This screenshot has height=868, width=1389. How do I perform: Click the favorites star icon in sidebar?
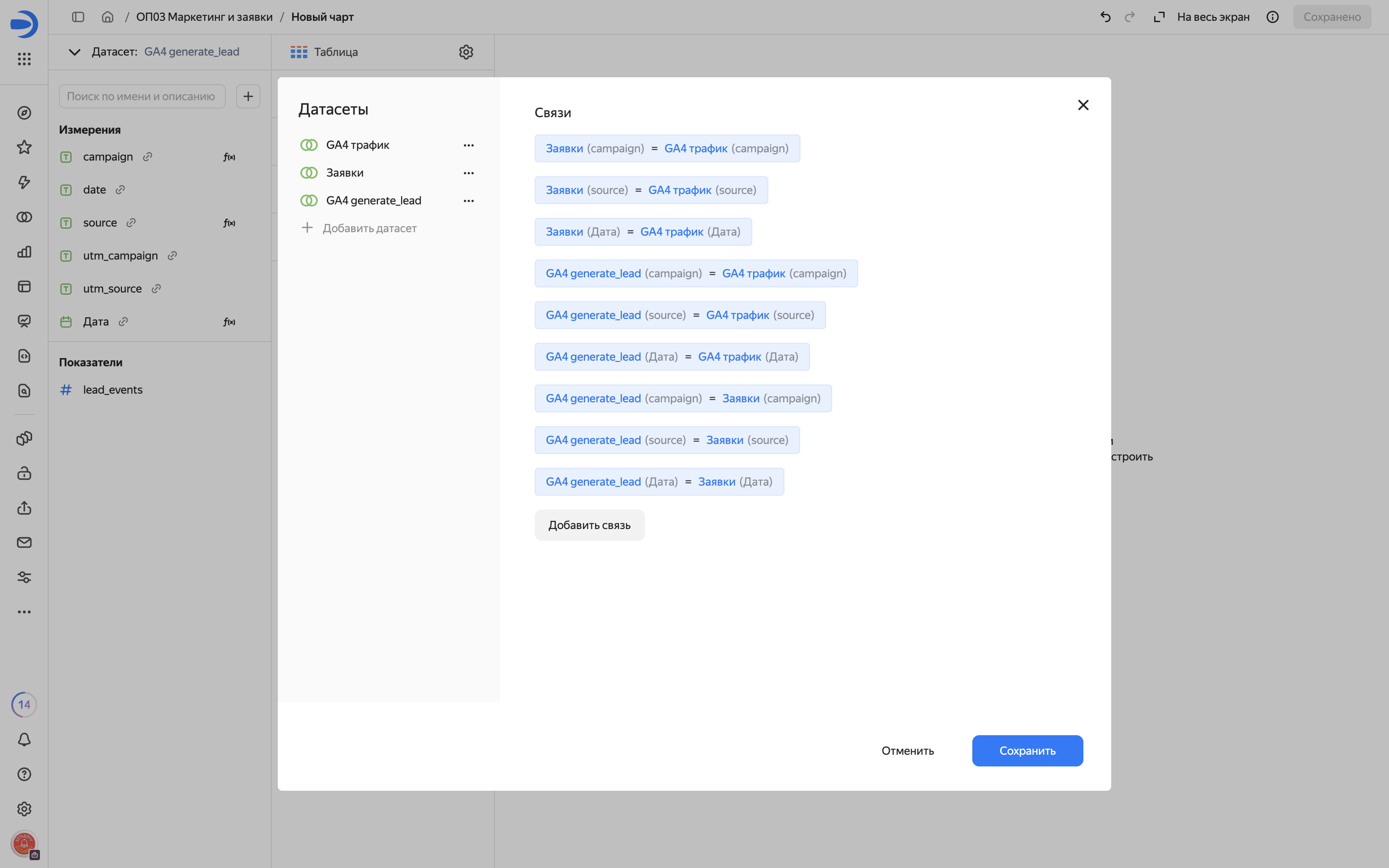coord(24,148)
